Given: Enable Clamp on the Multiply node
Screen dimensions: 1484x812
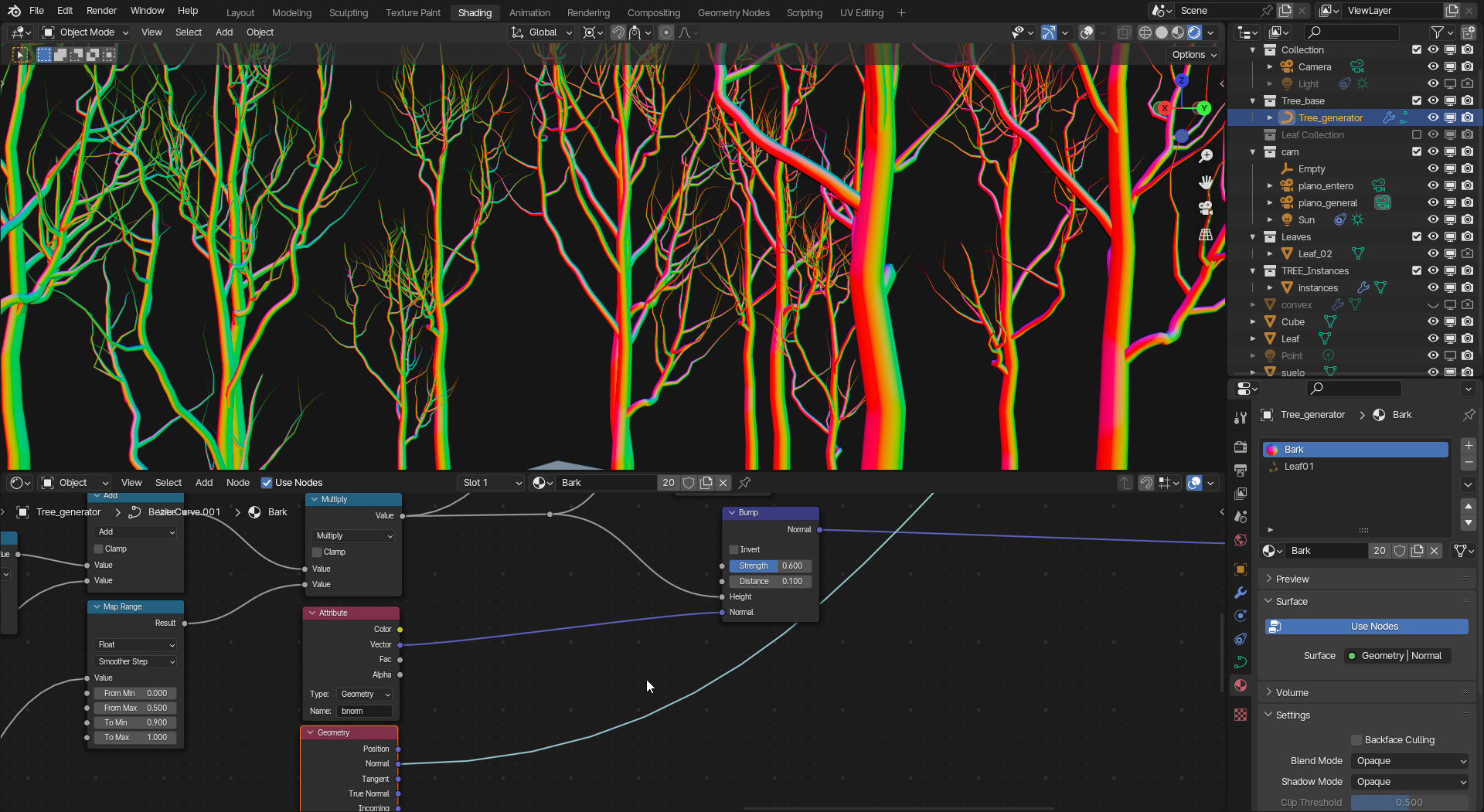Looking at the screenshot, I should point(317,552).
